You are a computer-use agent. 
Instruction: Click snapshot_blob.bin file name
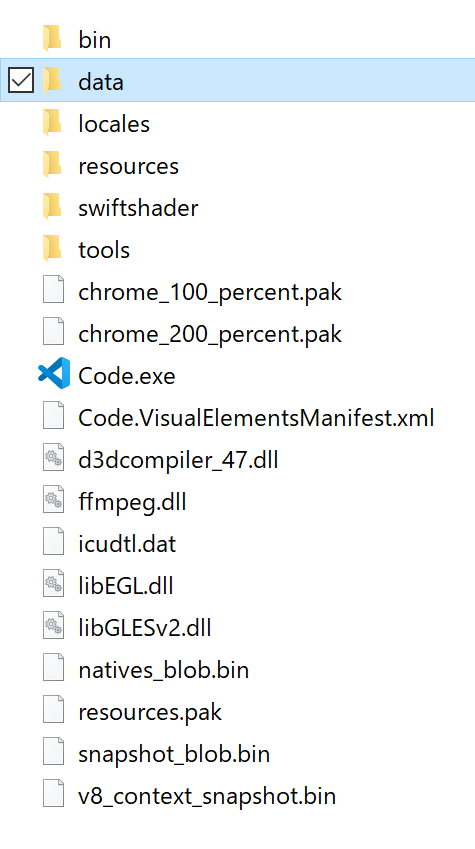point(174,754)
